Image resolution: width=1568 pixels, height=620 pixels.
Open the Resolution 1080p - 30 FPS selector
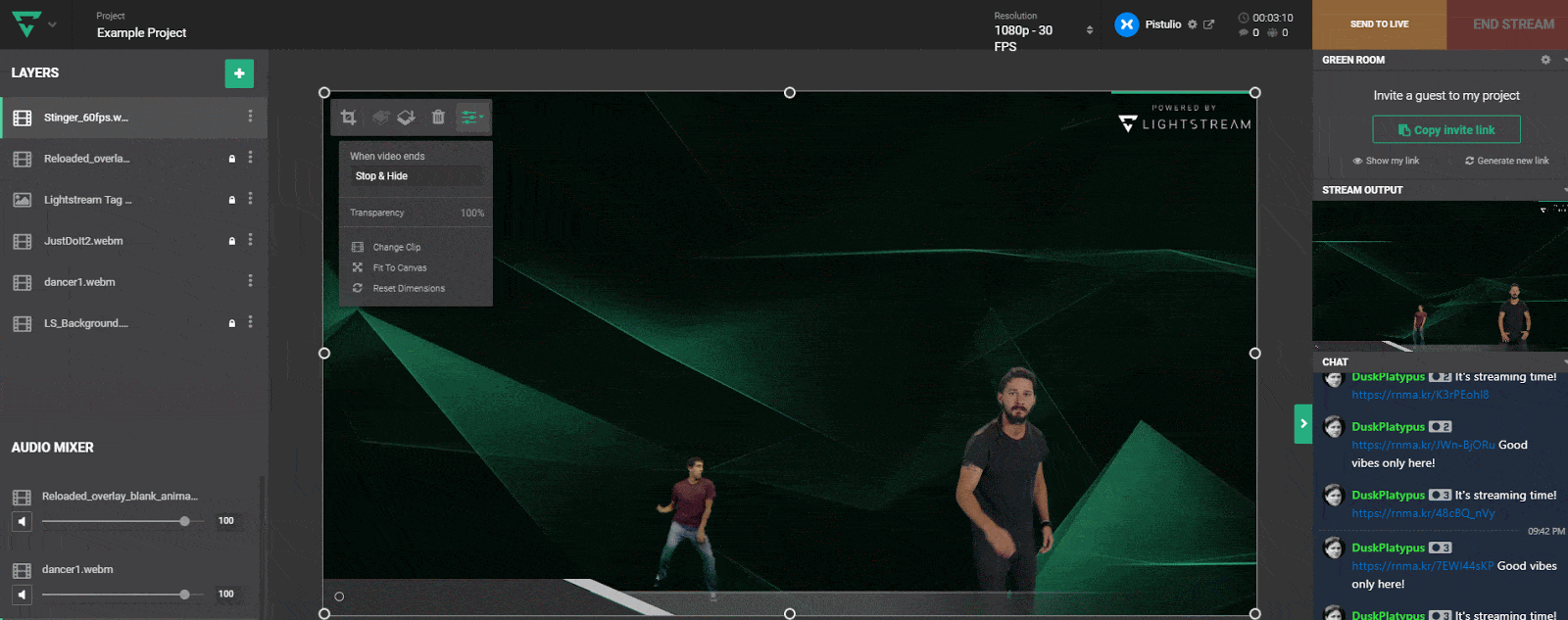1044,31
